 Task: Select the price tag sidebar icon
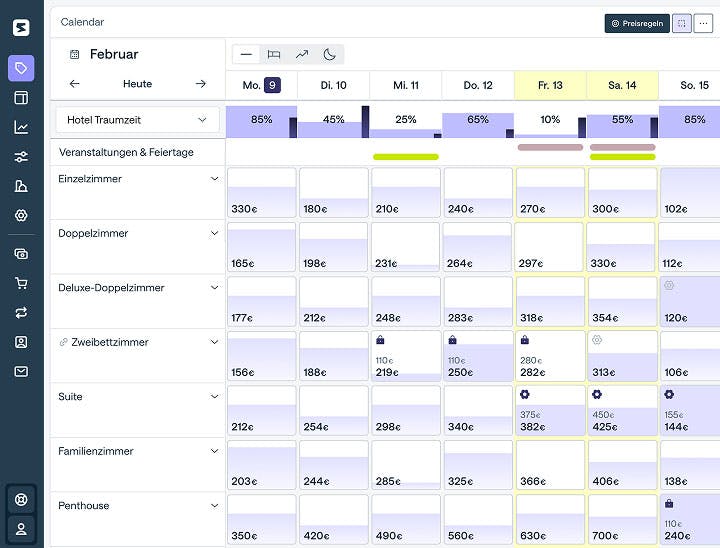click(21, 68)
